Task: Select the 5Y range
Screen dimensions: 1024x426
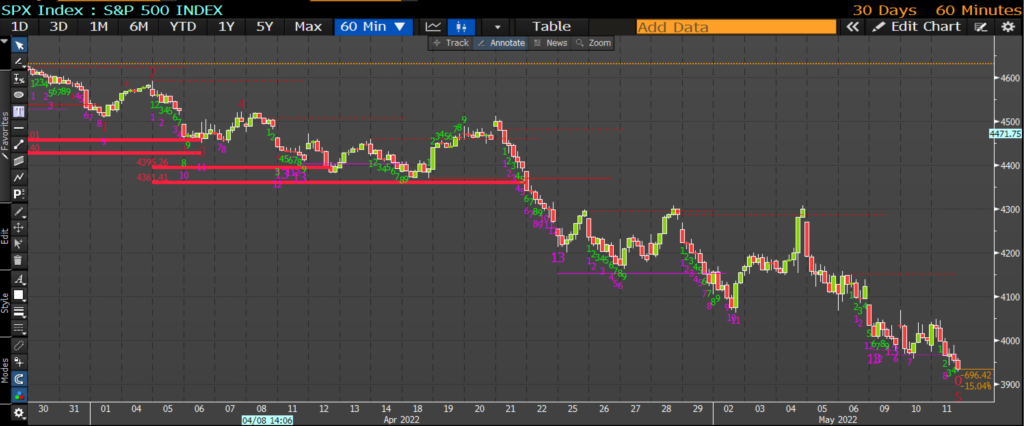Action: pos(265,27)
